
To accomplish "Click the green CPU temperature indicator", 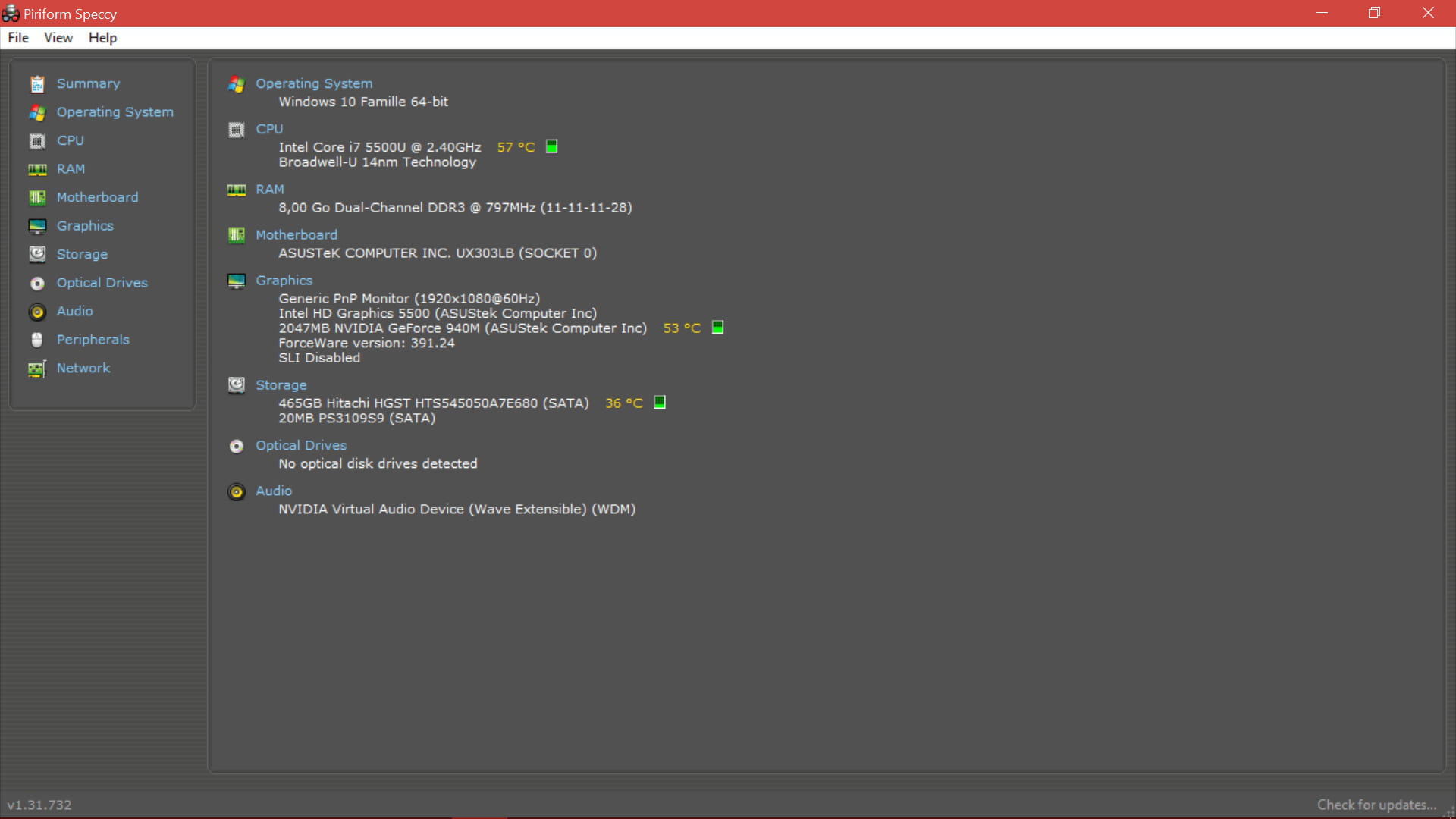I will coord(552,146).
